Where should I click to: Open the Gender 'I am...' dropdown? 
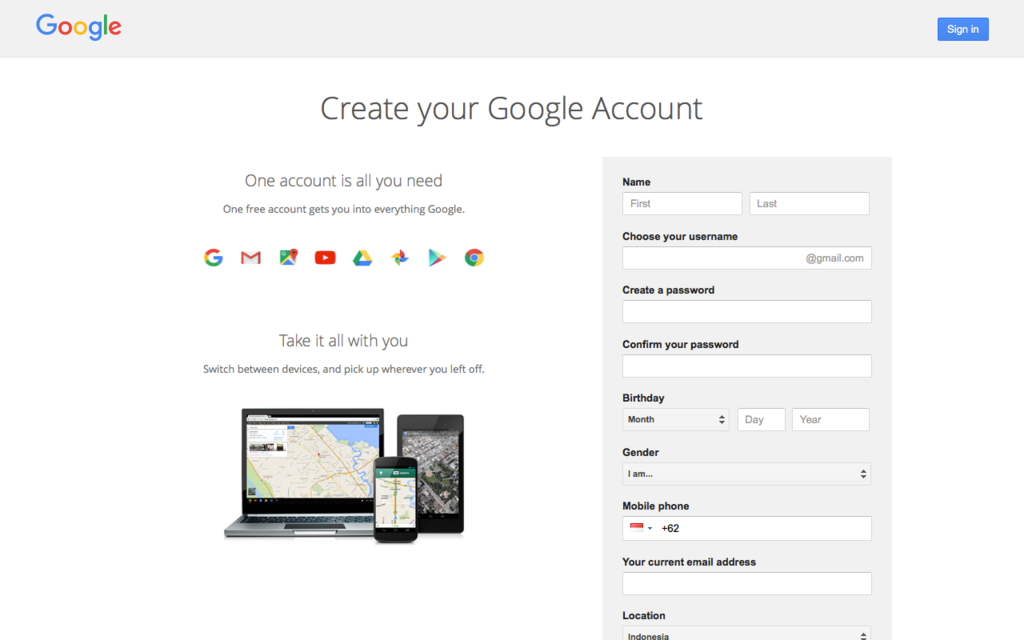click(746, 474)
